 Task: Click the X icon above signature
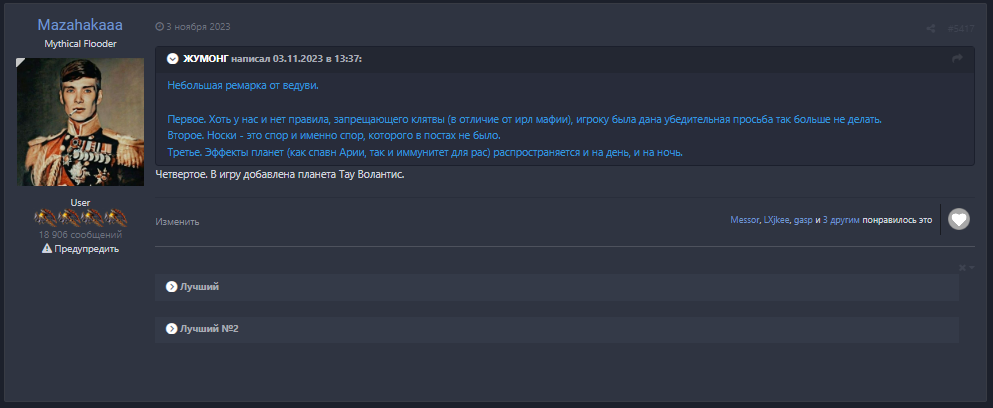pos(962,267)
